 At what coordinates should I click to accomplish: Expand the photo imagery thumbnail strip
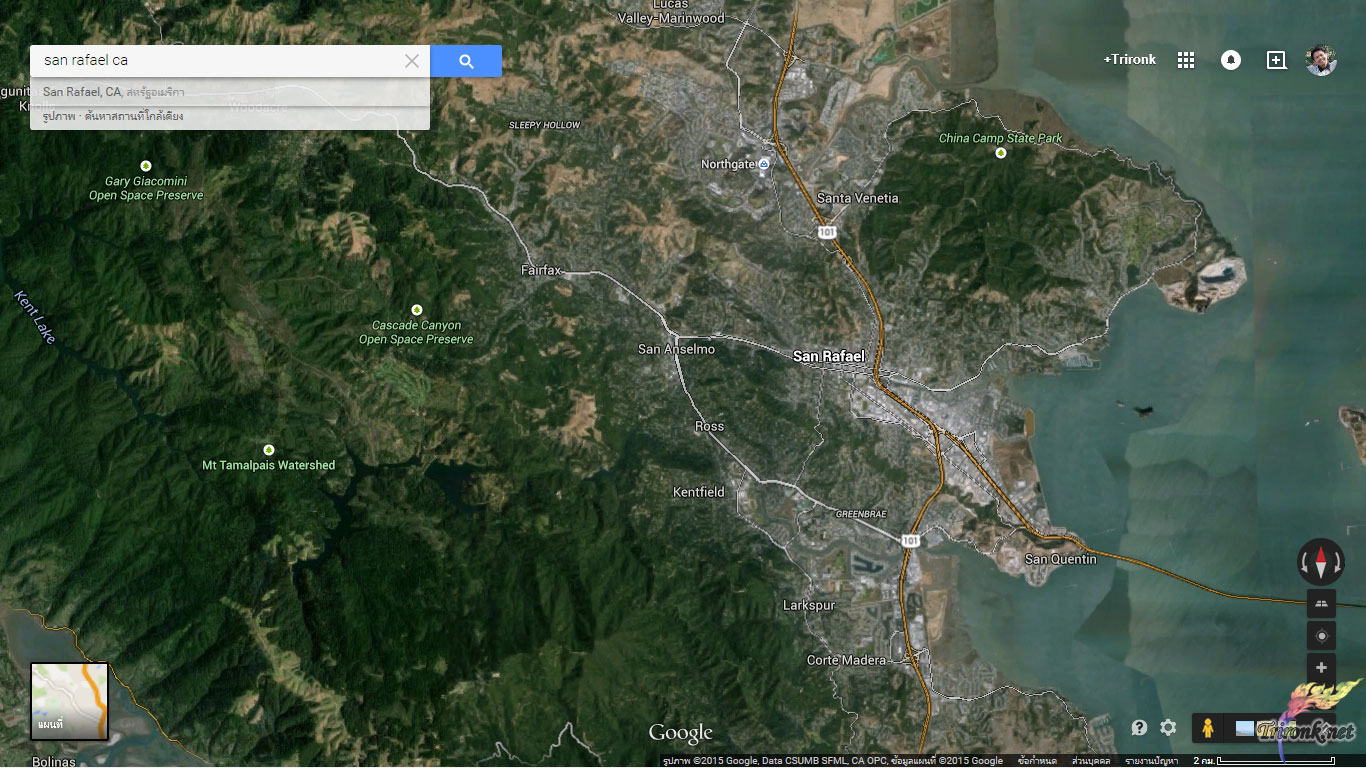(x=1246, y=728)
